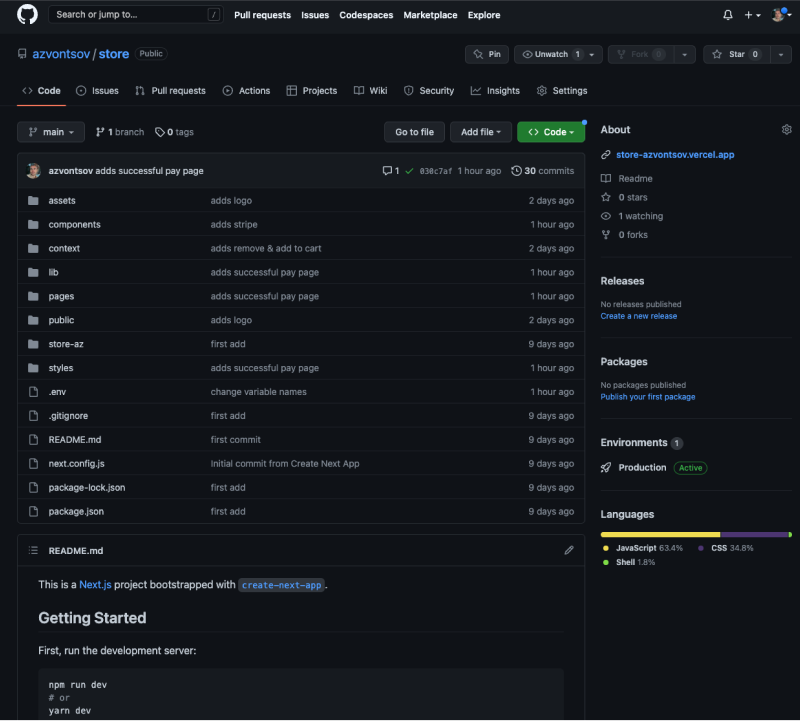Open the pages folder
The image size is (801, 721).
pos(61,296)
